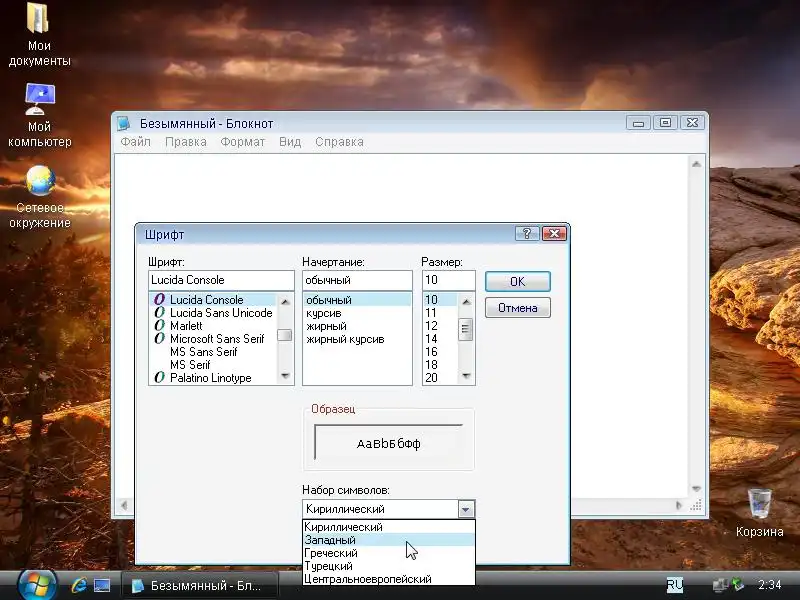Choose Центральноевропейский from the dropdown list

coord(389,579)
